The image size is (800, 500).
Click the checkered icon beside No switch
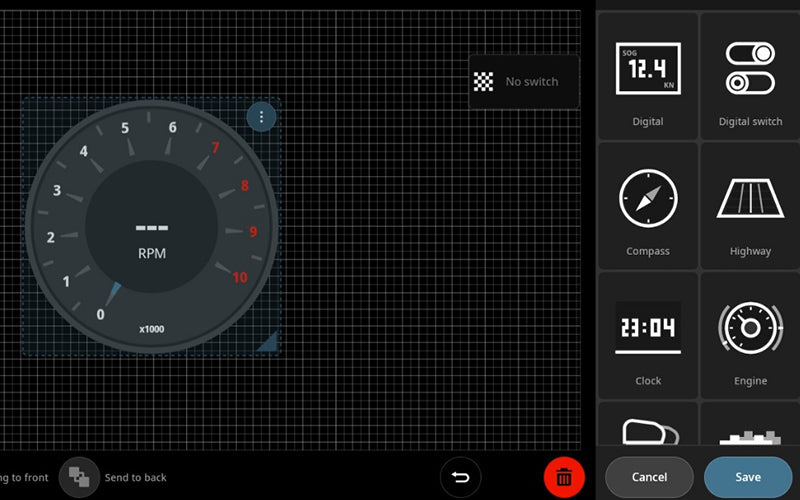[x=484, y=82]
